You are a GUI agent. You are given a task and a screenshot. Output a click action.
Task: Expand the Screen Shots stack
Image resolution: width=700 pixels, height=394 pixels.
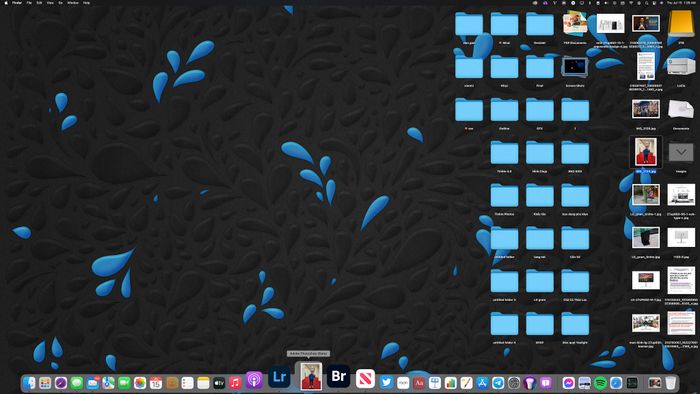pos(575,67)
